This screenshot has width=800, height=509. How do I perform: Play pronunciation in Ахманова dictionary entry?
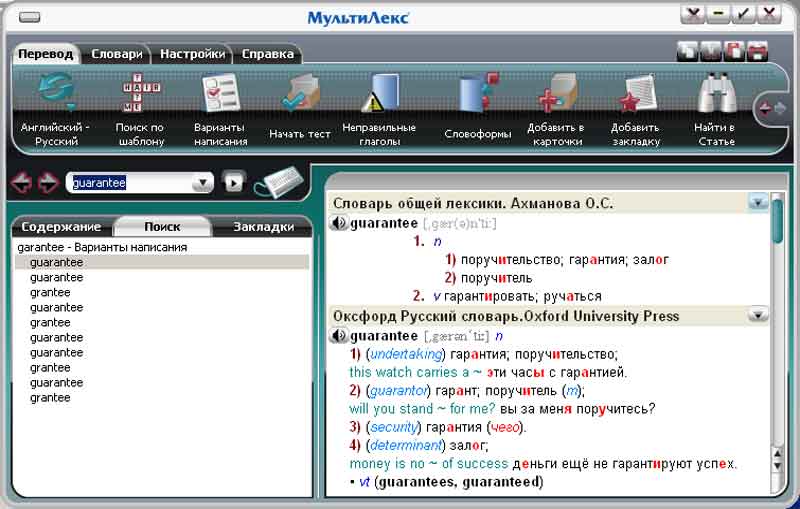338,223
